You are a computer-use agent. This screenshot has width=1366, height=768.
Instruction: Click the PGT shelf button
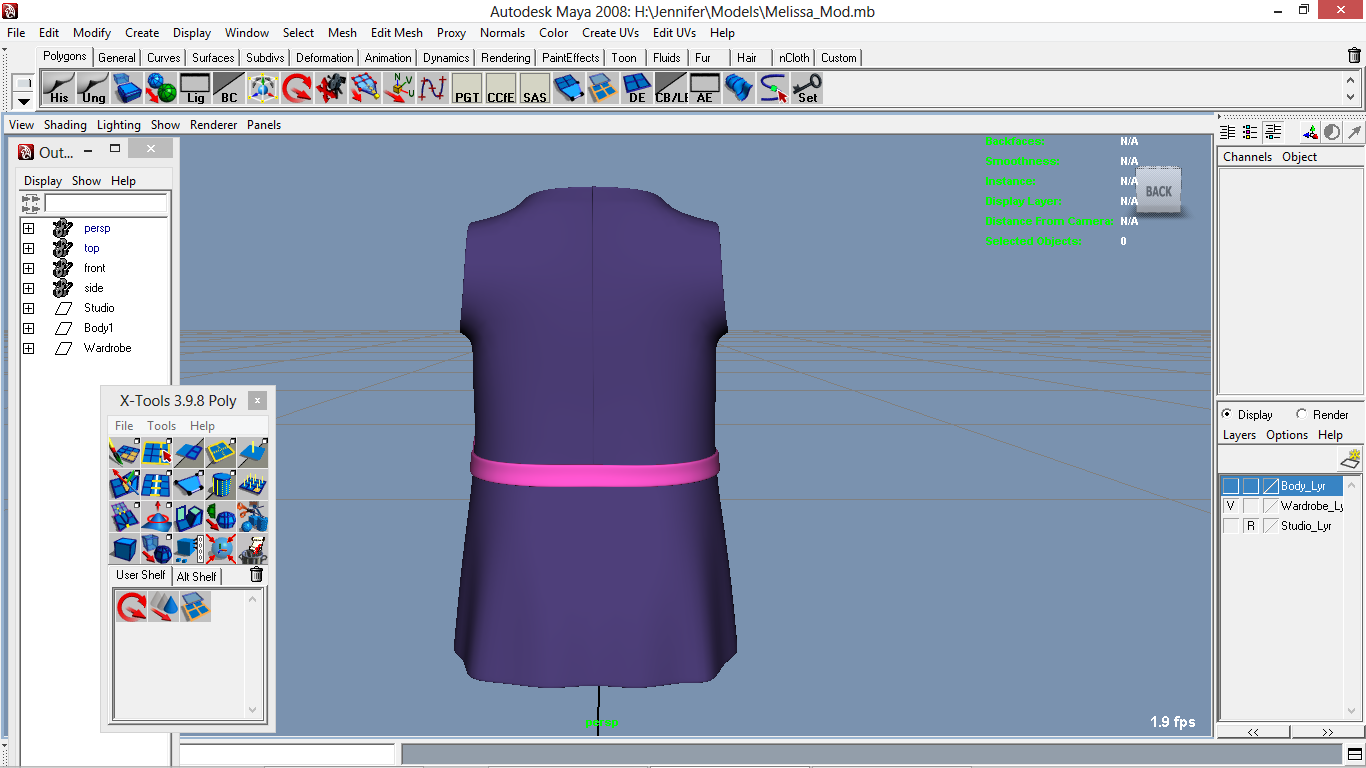coord(467,89)
